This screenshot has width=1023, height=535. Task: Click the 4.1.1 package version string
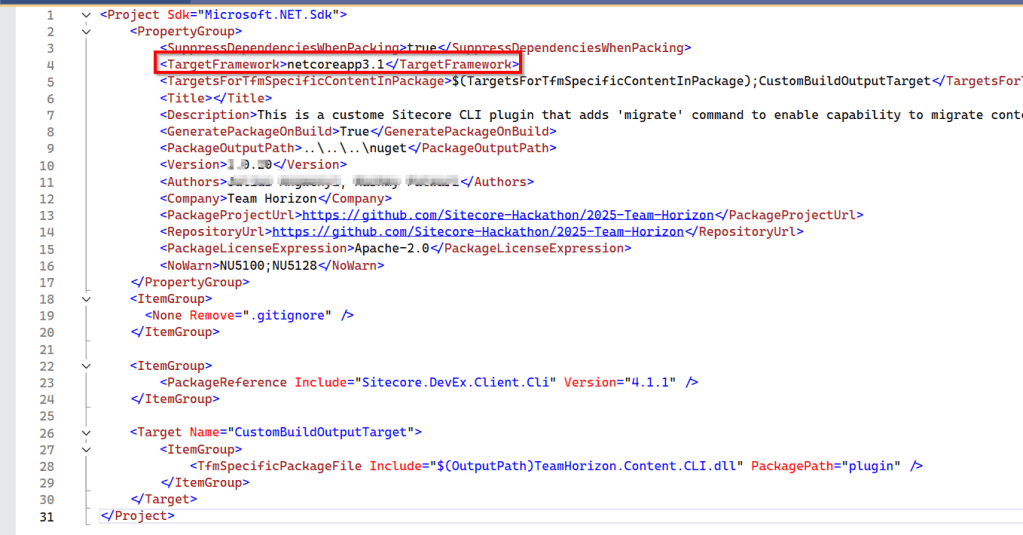click(647, 383)
